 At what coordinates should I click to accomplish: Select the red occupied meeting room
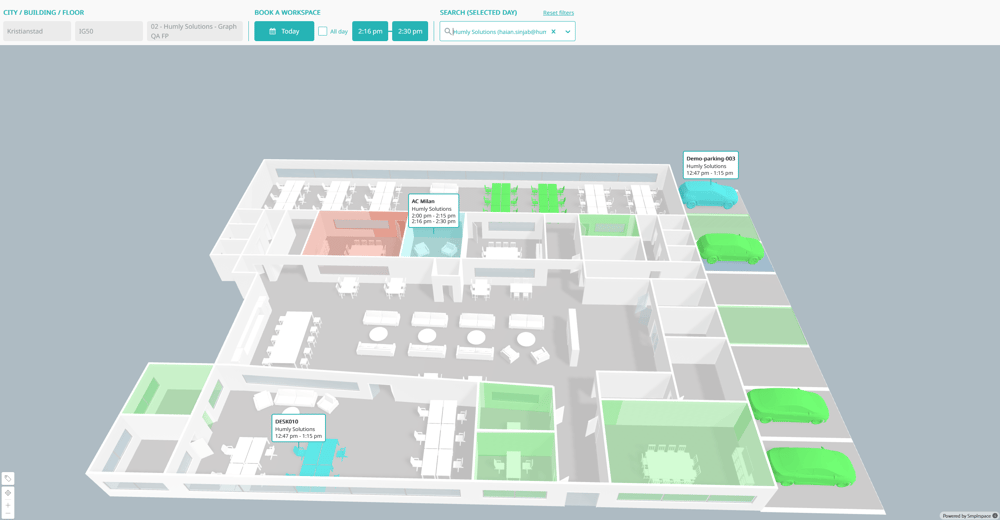355,234
